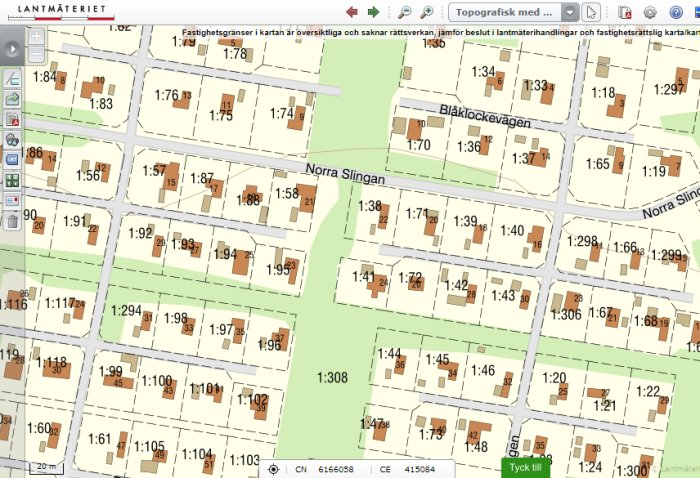Activate the pointer selection tool

click(591, 12)
